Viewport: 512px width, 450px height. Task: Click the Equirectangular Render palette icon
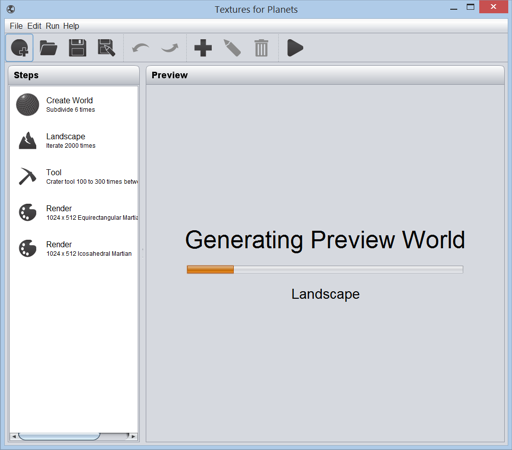click(x=28, y=212)
